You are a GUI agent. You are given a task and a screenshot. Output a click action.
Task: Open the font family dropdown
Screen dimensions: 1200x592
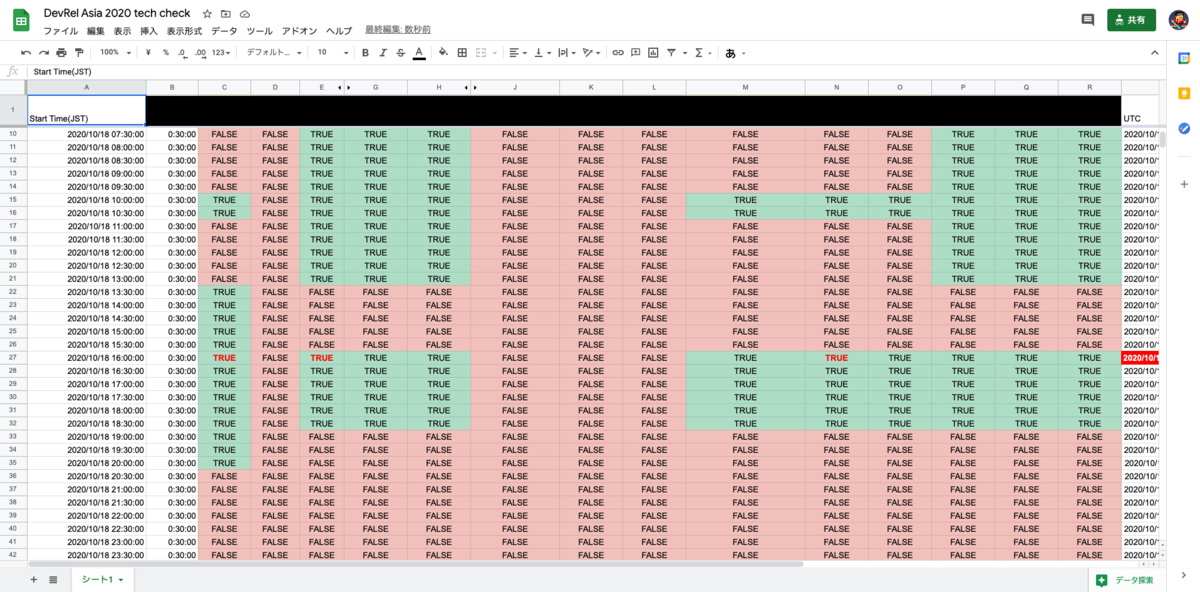point(273,52)
